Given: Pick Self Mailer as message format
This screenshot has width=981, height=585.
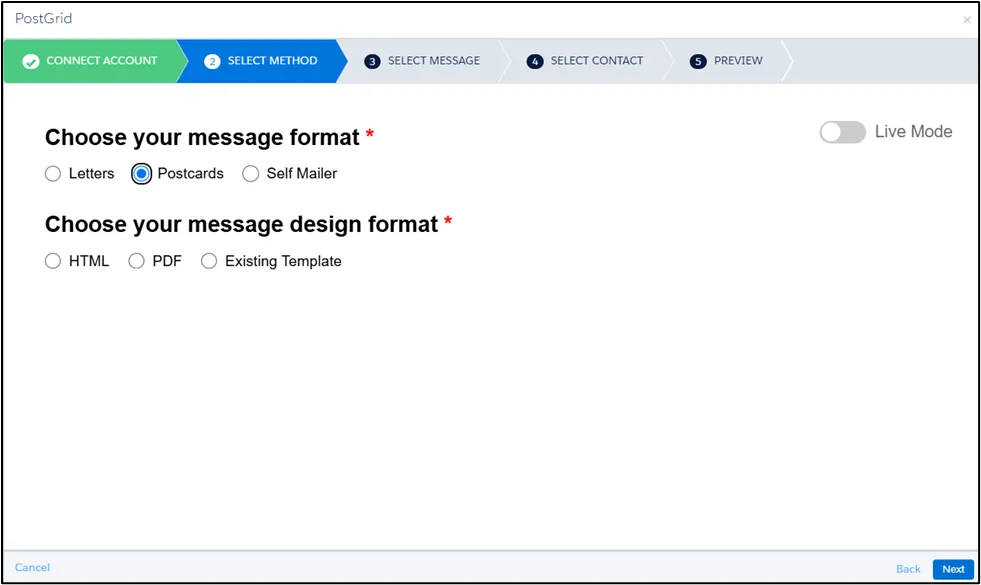Looking at the screenshot, I should 251,174.
